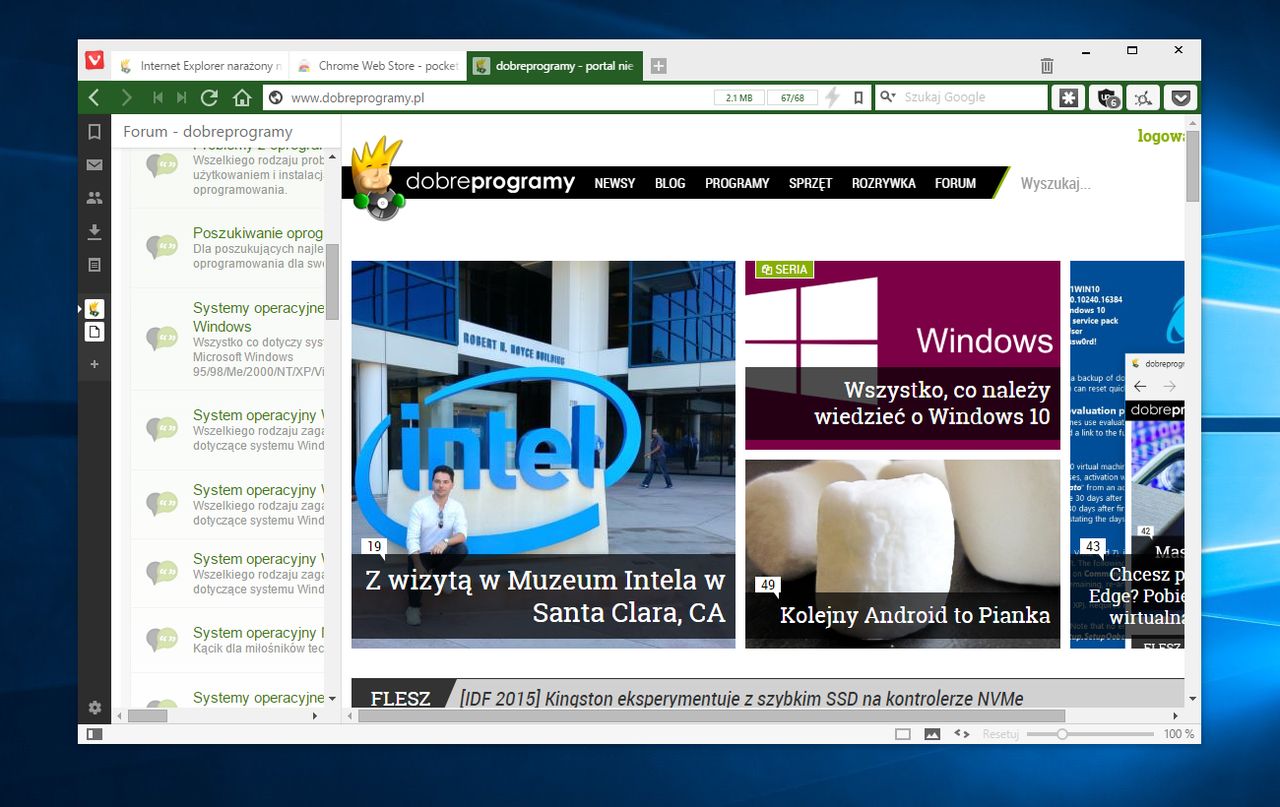
Task: Select the dobreprogramy web panel icon
Action: coord(94,309)
